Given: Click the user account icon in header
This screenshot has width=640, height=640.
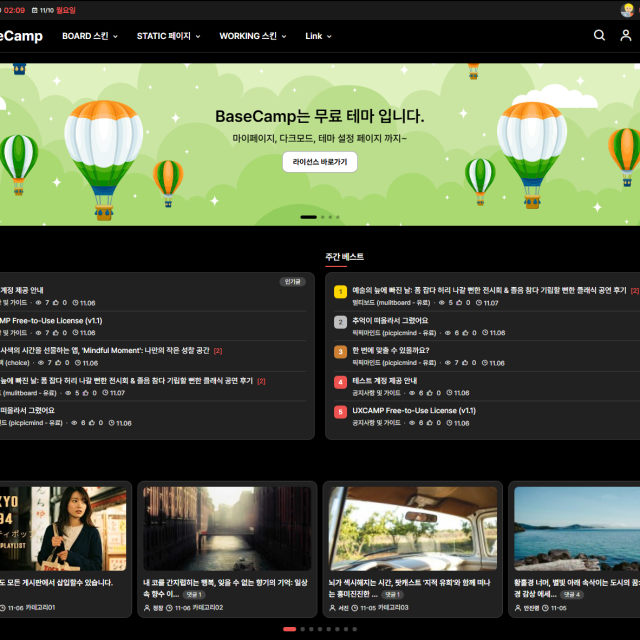Looking at the screenshot, I should pyautogui.click(x=626, y=35).
